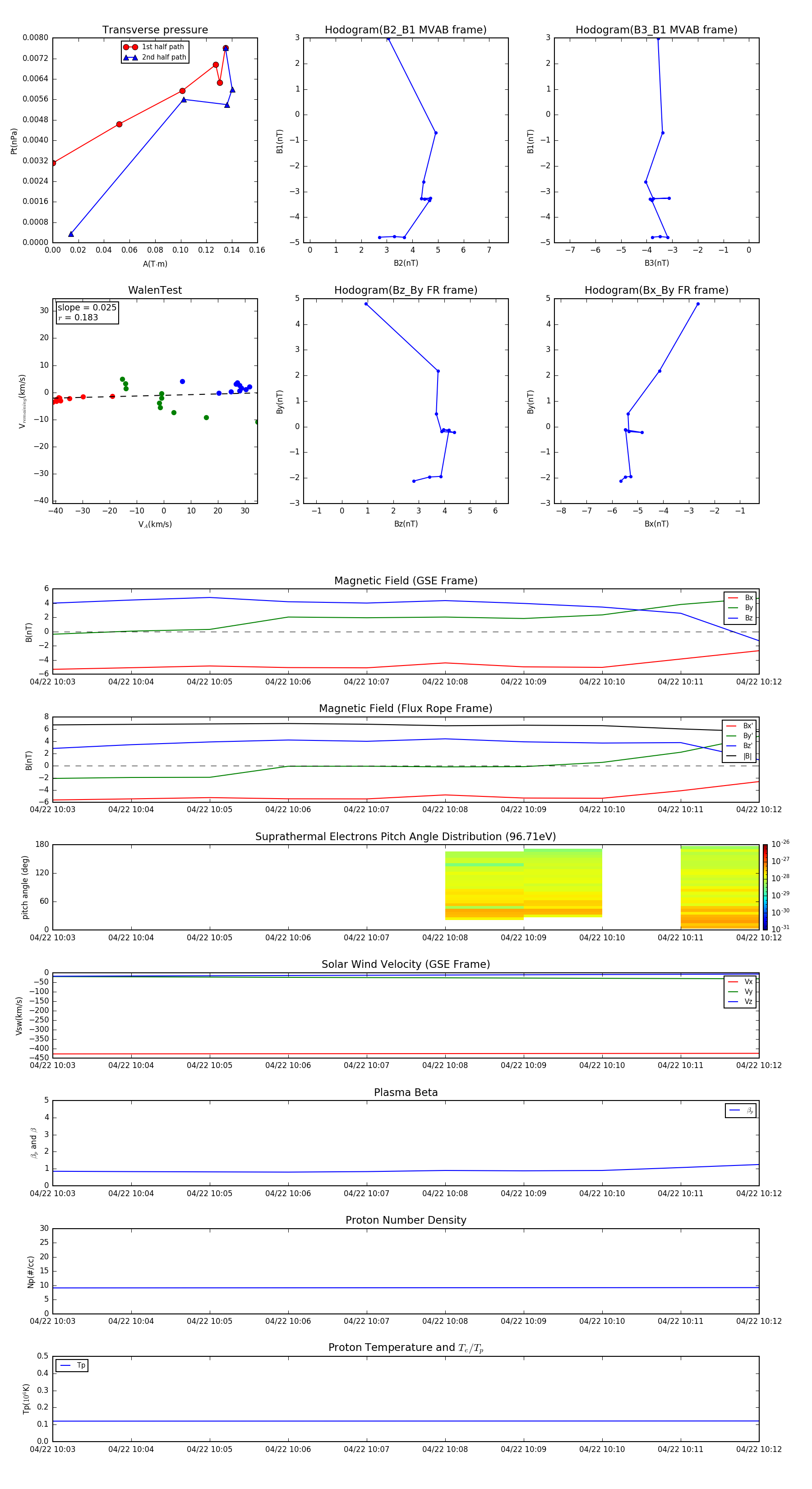The image size is (812, 1489).
Task: Click the "Tp" legend entry
Action: pyautogui.click(x=72, y=1366)
